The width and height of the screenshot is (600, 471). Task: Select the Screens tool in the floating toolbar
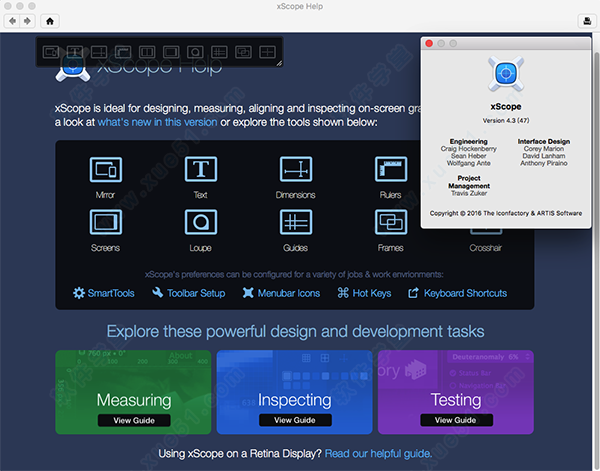[x=171, y=52]
